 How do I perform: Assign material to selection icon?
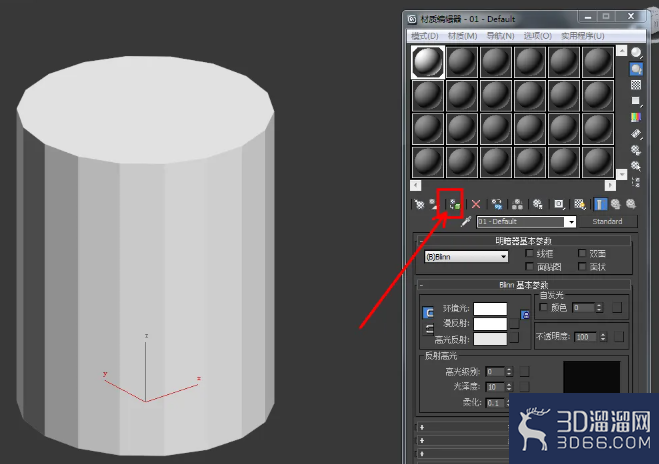(x=454, y=204)
